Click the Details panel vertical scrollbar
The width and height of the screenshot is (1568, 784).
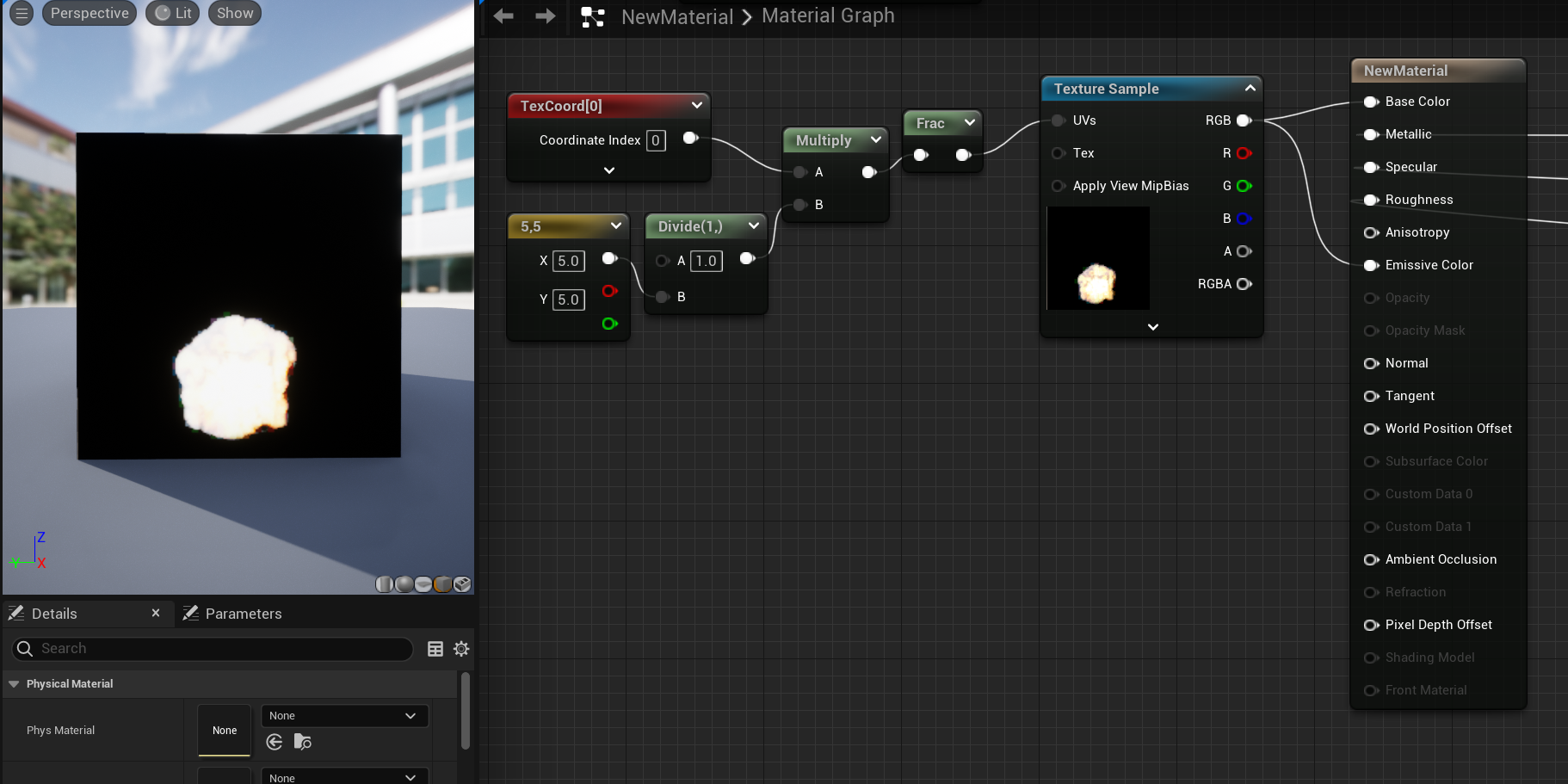coord(466,711)
